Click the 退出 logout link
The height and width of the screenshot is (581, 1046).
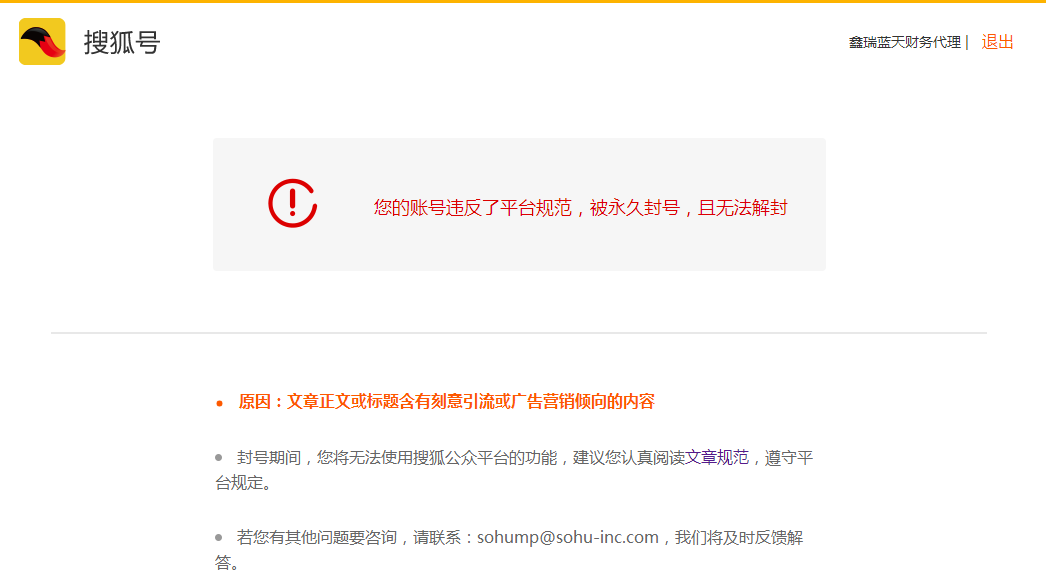tap(997, 42)
